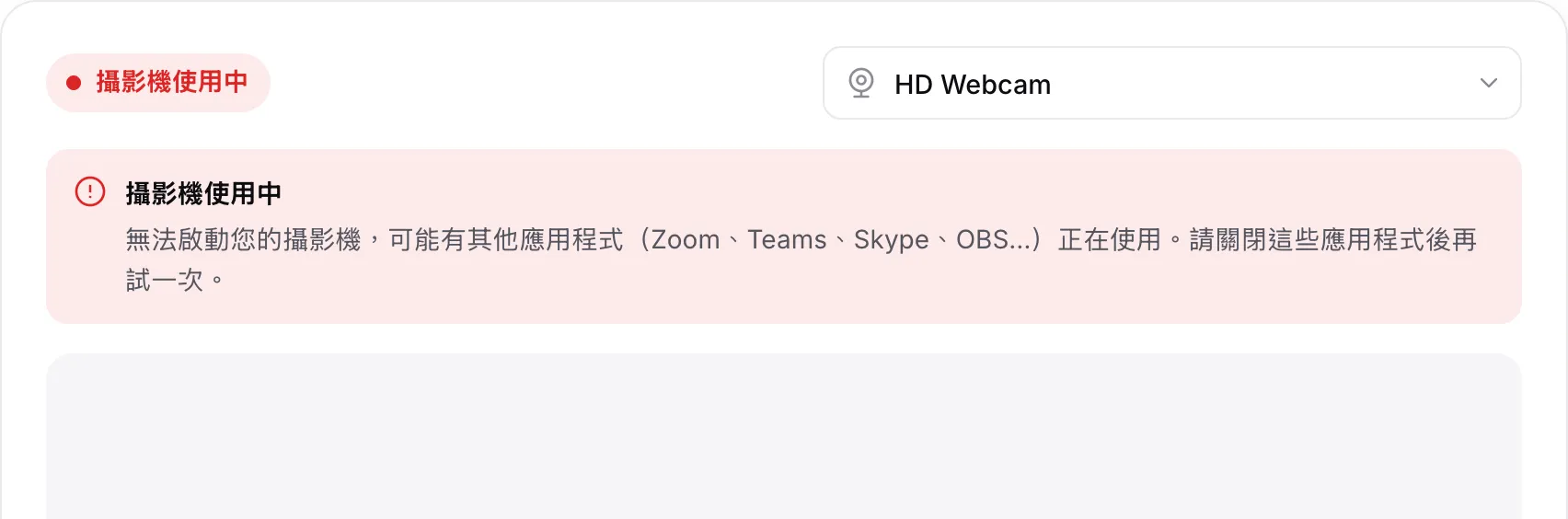Select the "HD Webcam" label text
Screen dimensions: 1568x519
click(972, 85)
